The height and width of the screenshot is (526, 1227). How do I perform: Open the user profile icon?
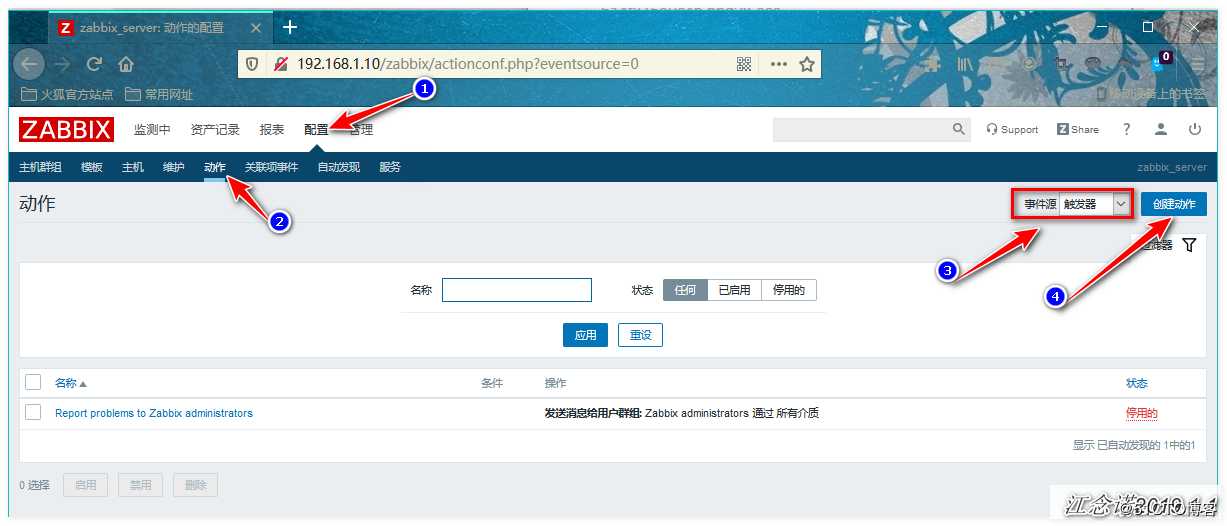coord(1161,129)
